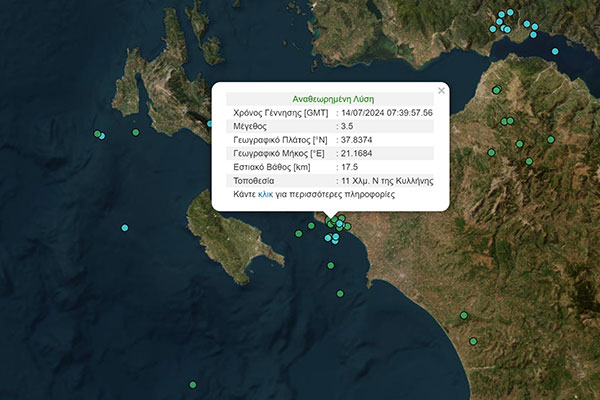This screenshot has width=600, height=400.
Task: Click the 'Αναθεωρημένη Λύση' popup title
Action: (332, 100)
